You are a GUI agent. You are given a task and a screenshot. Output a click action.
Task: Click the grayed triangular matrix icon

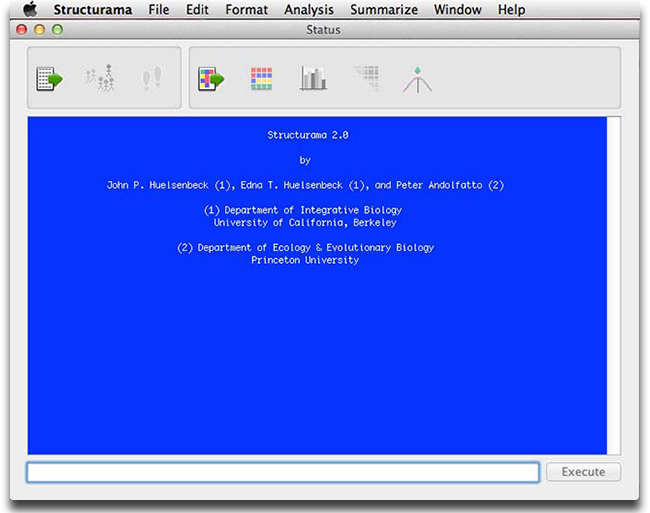pos(365,78)
